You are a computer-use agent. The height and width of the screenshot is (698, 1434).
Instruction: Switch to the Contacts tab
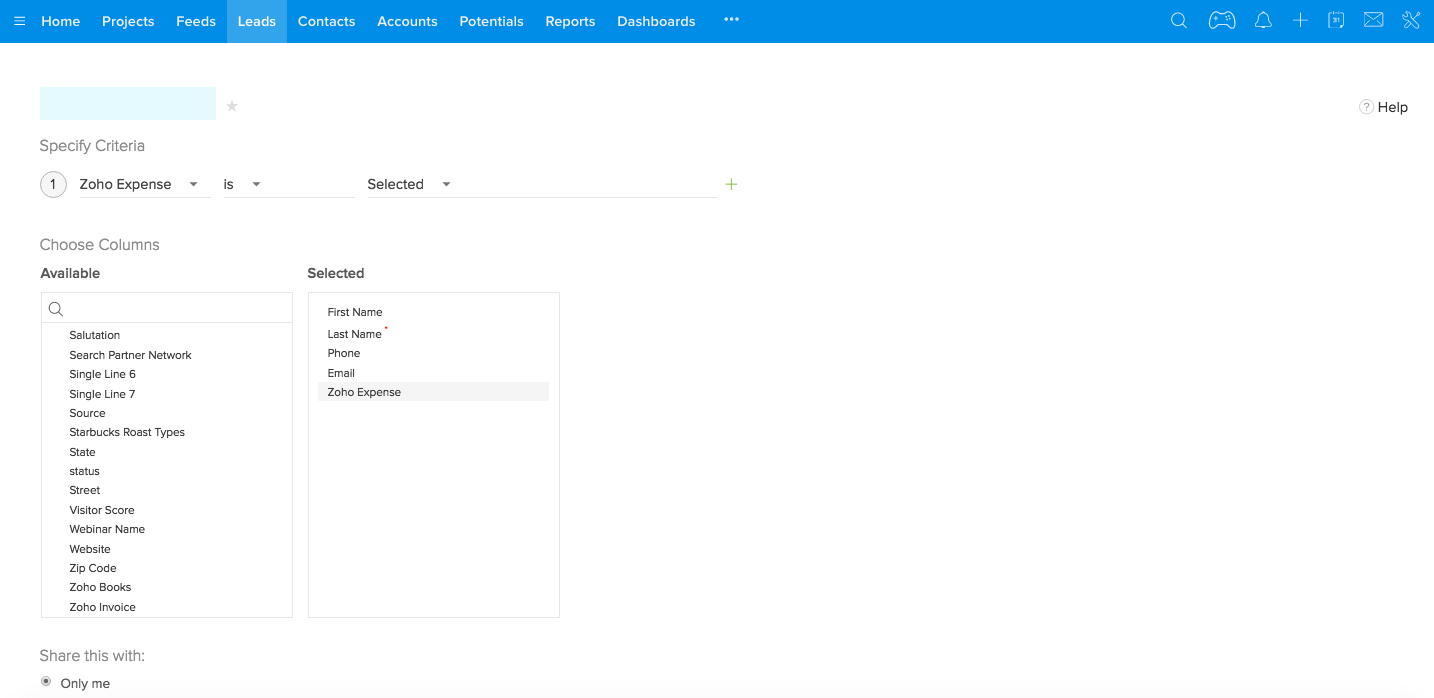[x=326, y=21]
